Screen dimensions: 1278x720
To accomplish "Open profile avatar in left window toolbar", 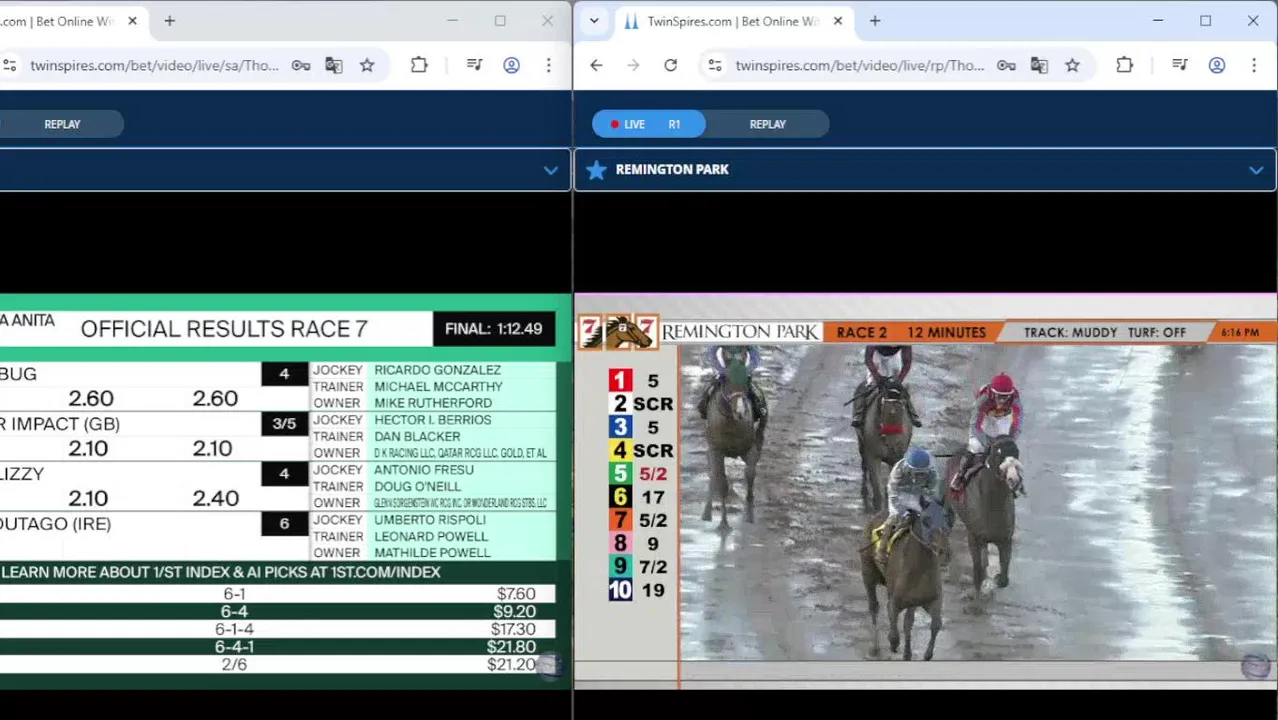I will [511, 65].
